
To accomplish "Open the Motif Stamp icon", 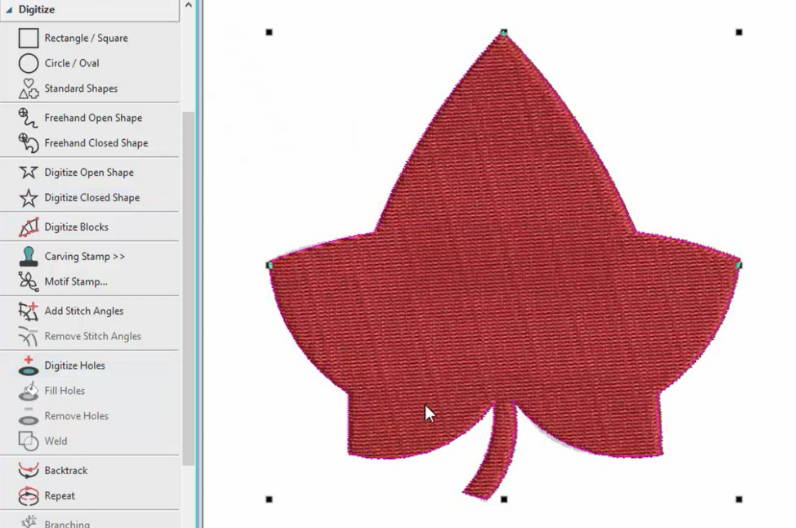I will (28, 281).
